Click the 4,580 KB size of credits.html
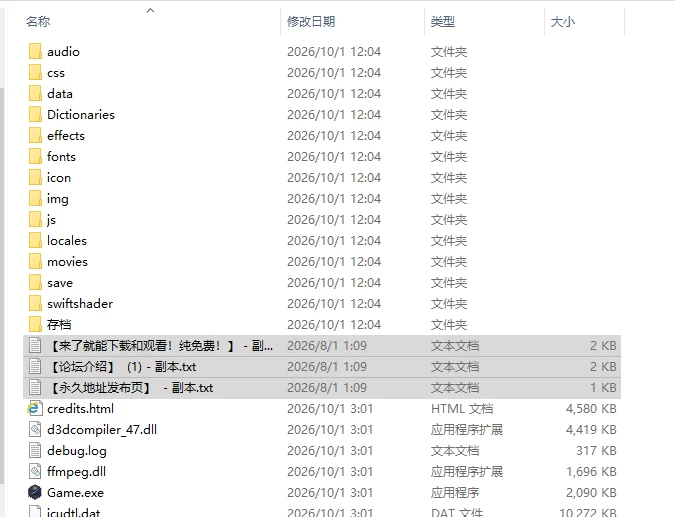 591,409
